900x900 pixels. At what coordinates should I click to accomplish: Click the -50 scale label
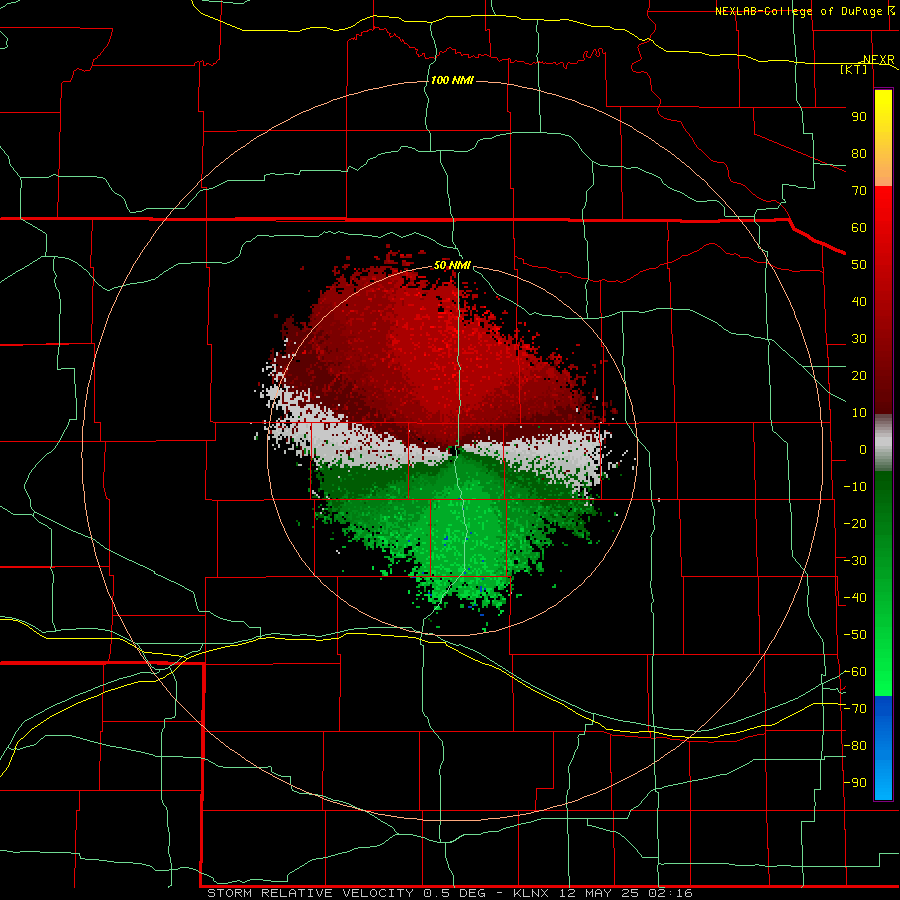[x=855, y=635]
